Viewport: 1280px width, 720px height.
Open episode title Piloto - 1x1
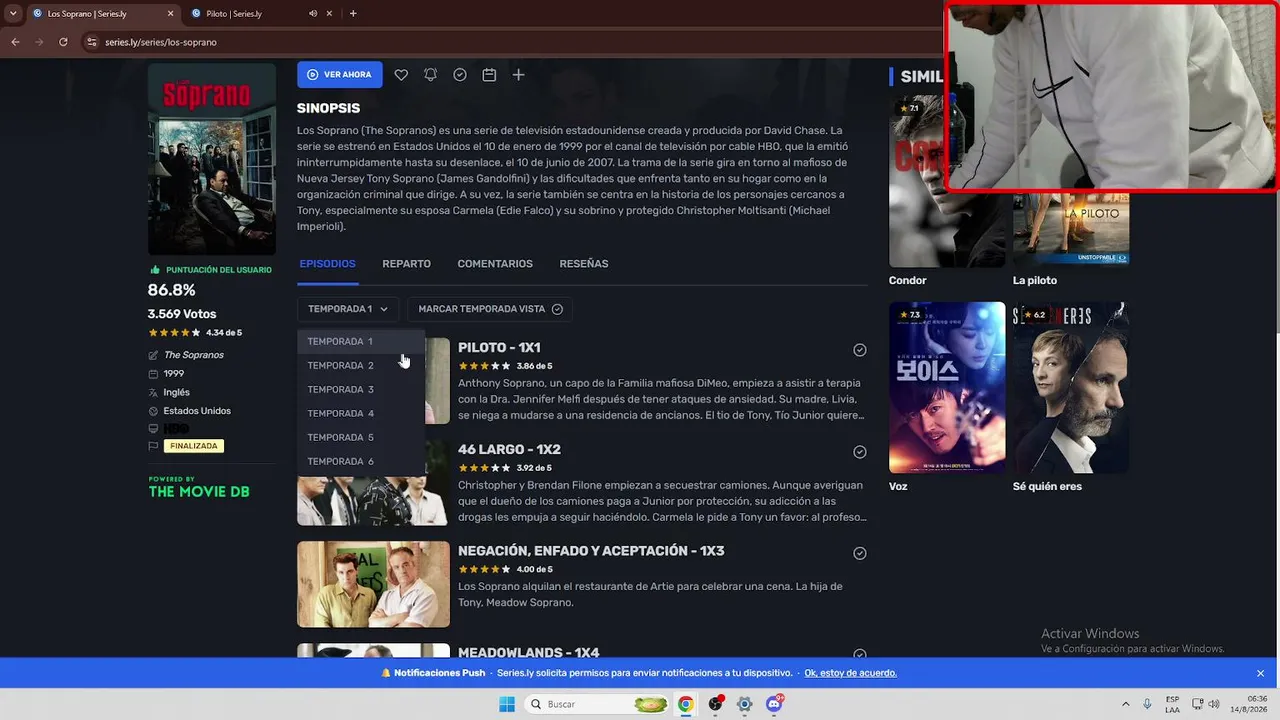[499, 348]
